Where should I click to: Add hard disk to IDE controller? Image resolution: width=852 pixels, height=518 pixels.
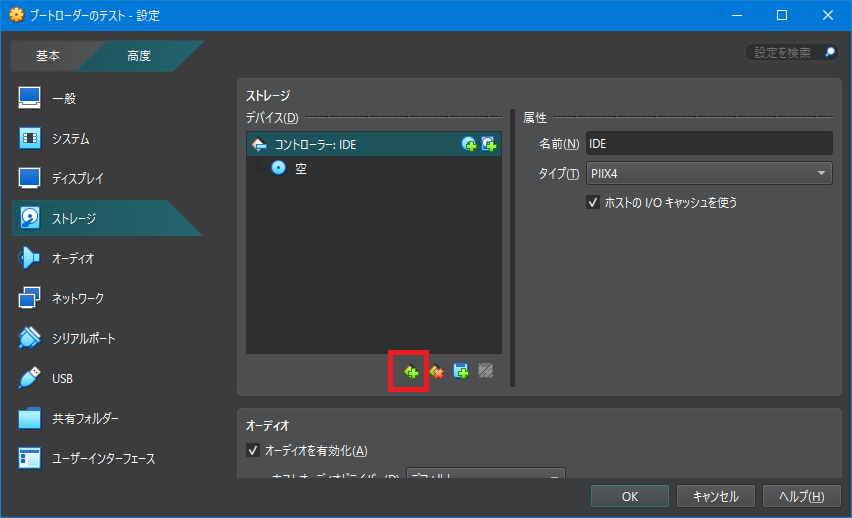click(488, 144)
